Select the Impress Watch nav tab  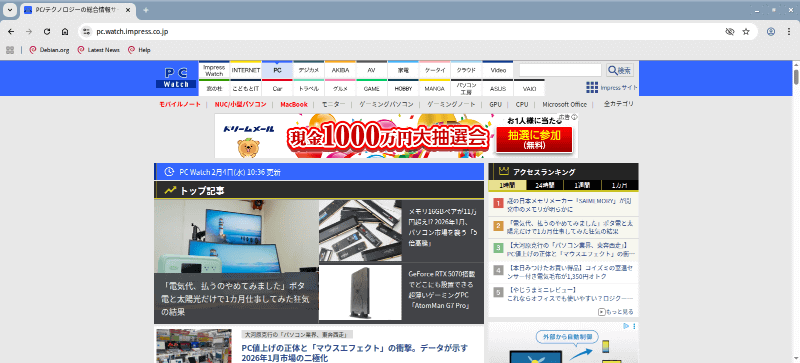(x=214, y=70)
